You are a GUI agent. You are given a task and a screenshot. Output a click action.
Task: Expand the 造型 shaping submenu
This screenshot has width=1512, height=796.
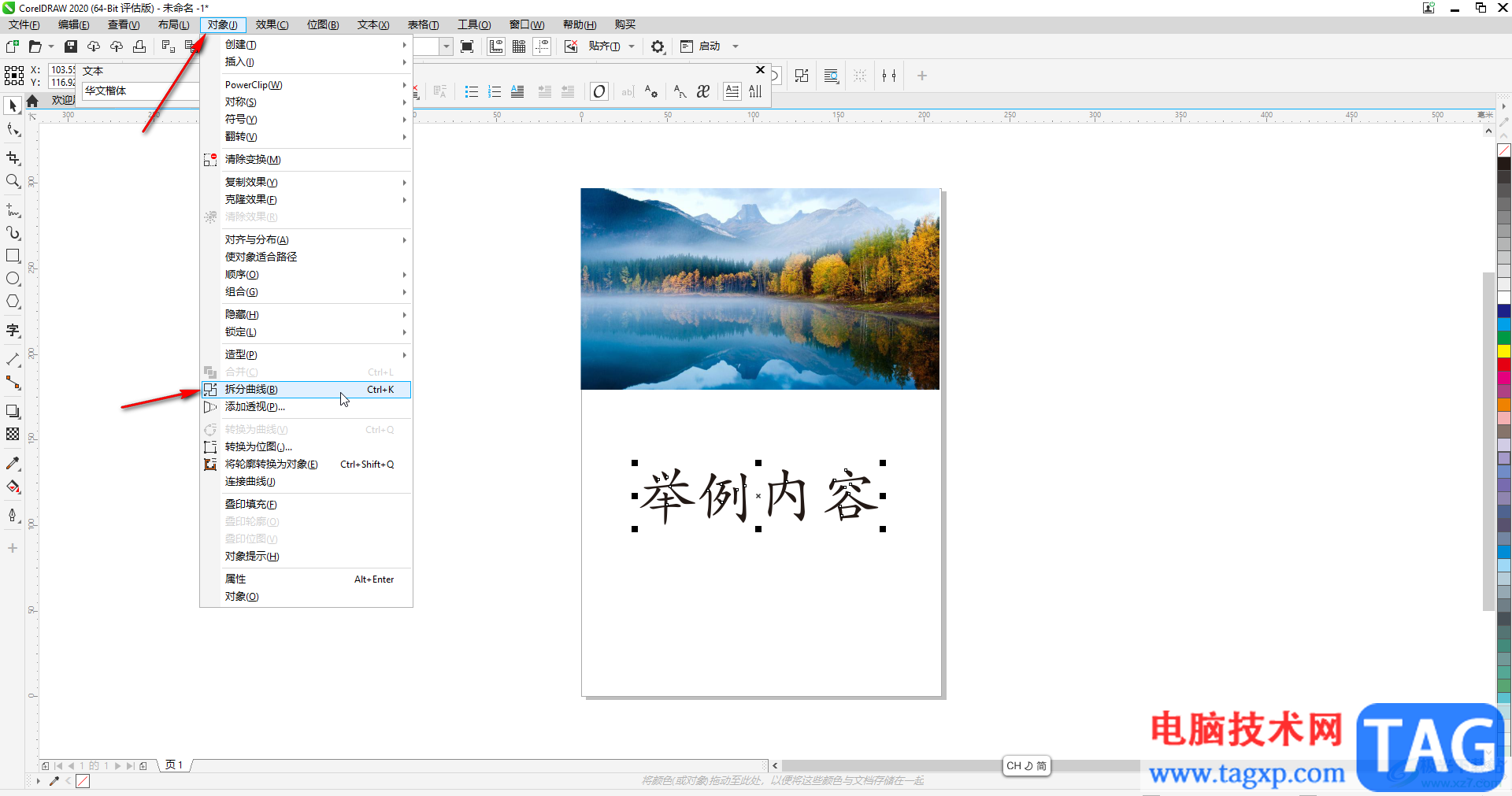point(306,355)
